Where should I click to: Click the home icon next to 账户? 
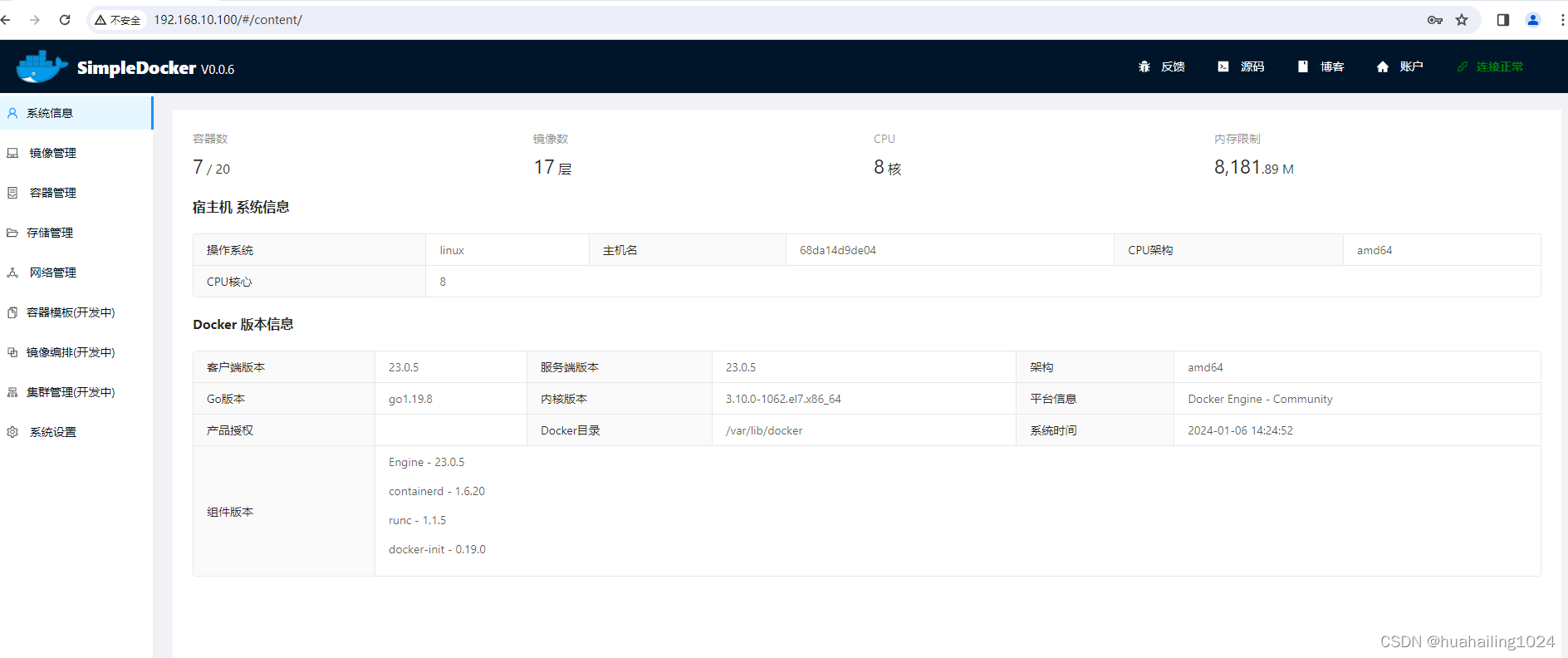(1383, 66)
